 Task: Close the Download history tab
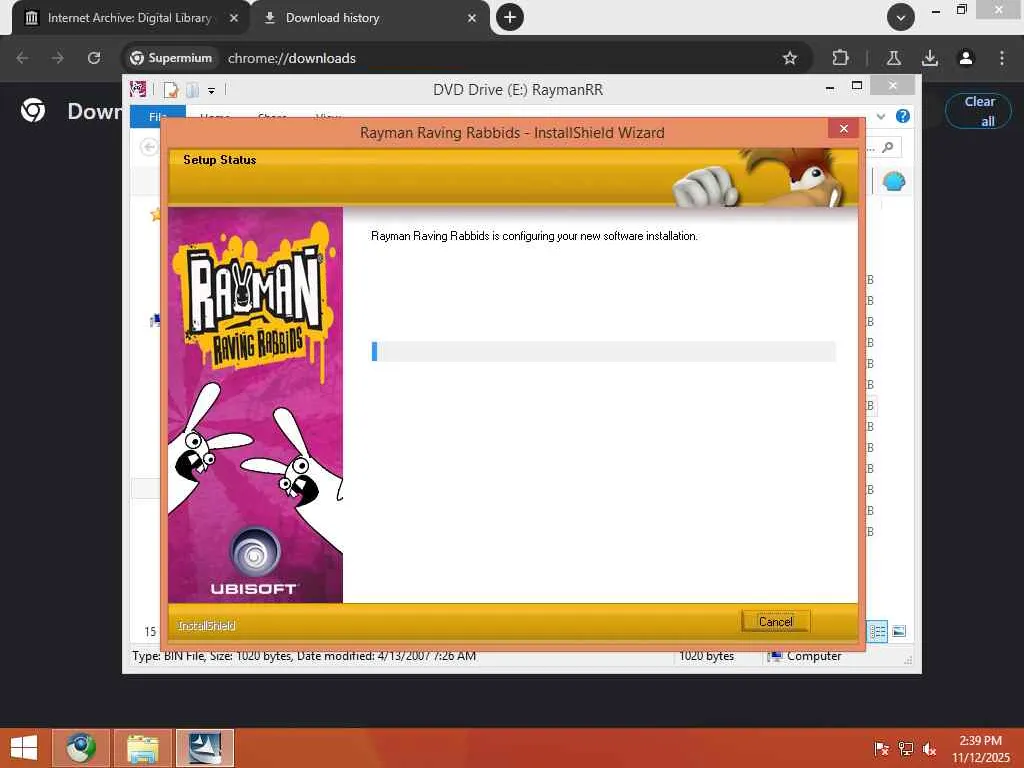472,18
